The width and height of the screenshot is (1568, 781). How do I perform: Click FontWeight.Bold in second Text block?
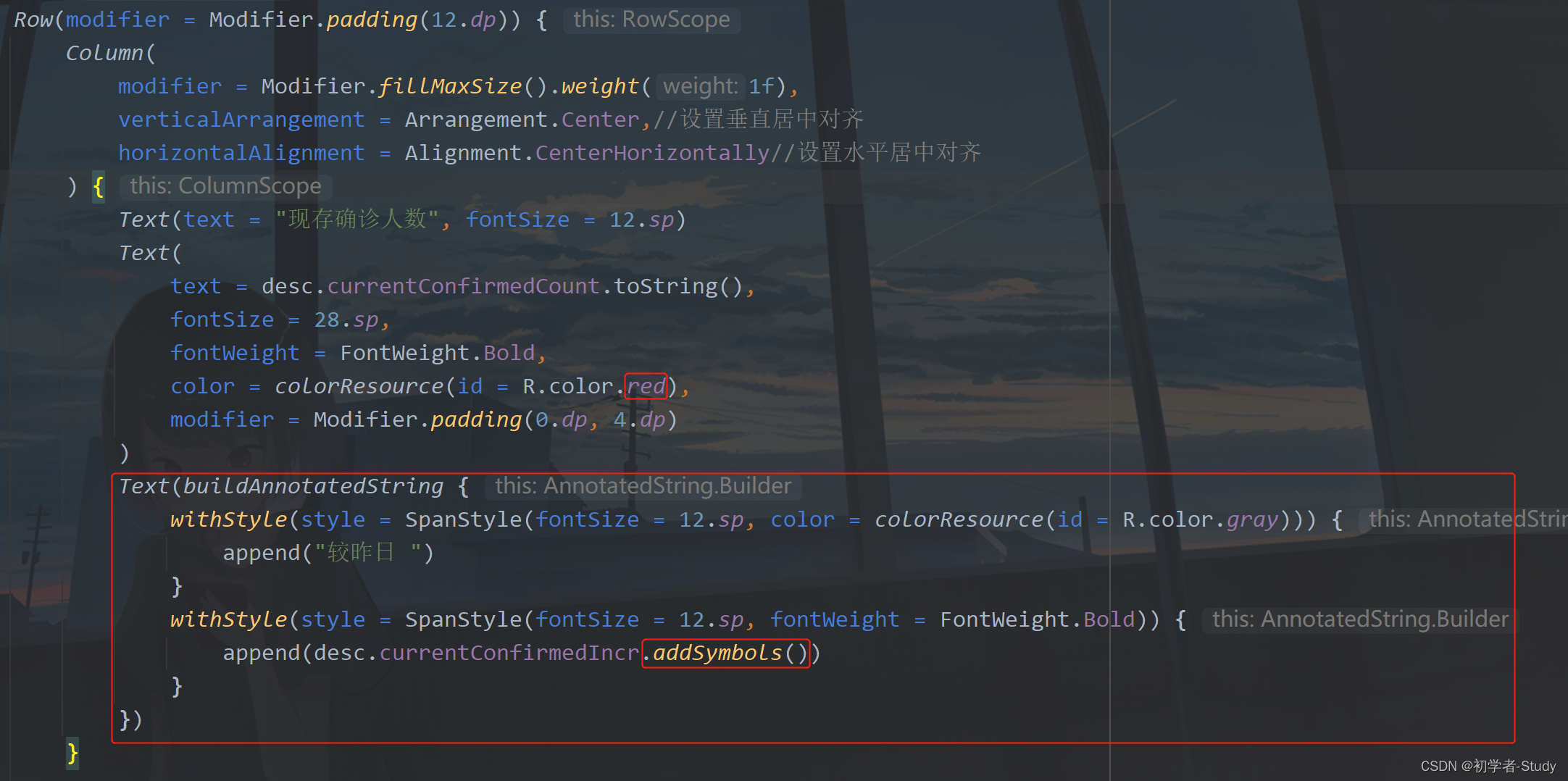pos(437,353)
